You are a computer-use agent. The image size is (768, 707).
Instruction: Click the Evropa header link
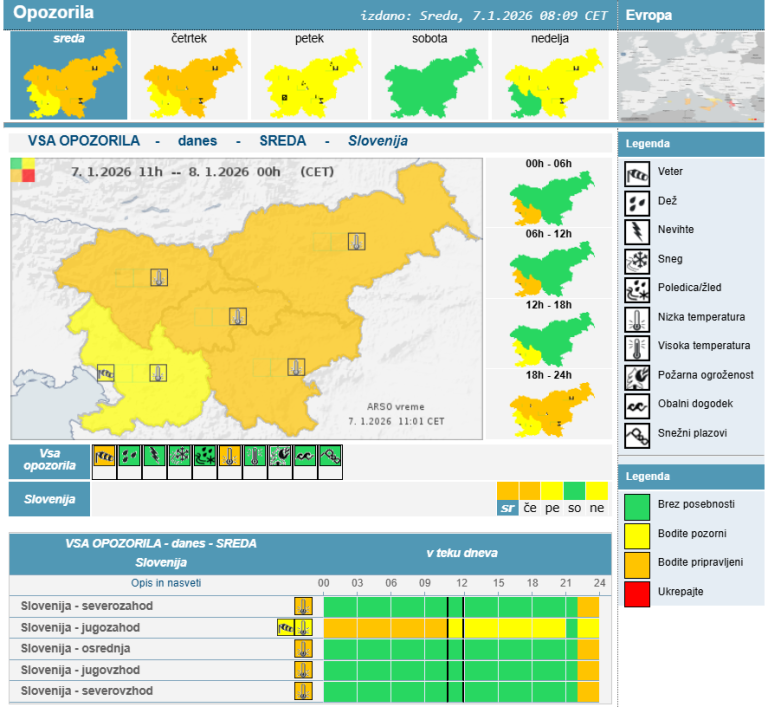click(649, 15)
